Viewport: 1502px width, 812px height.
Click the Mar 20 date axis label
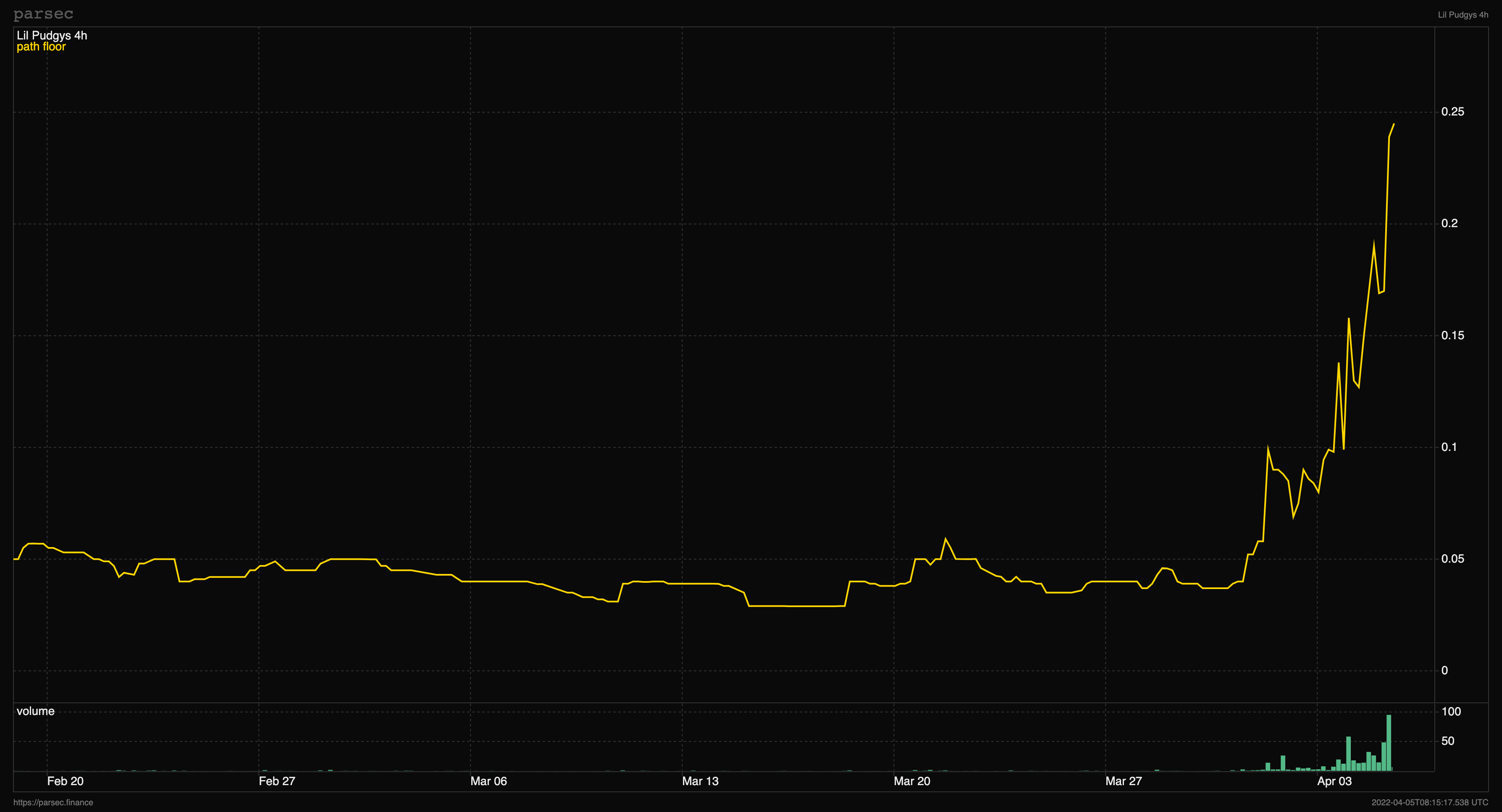912,781
